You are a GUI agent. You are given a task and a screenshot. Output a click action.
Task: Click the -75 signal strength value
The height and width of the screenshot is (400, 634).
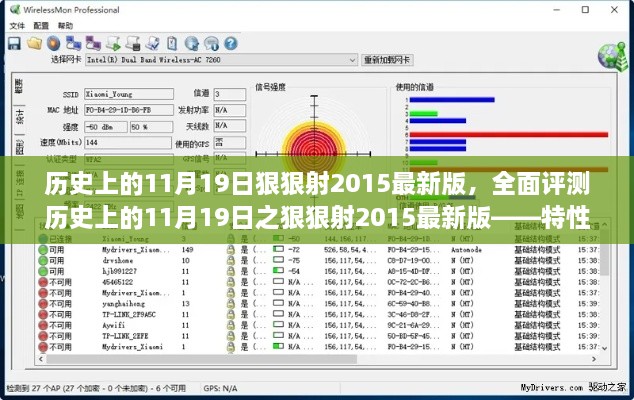[x=294, y=260]
